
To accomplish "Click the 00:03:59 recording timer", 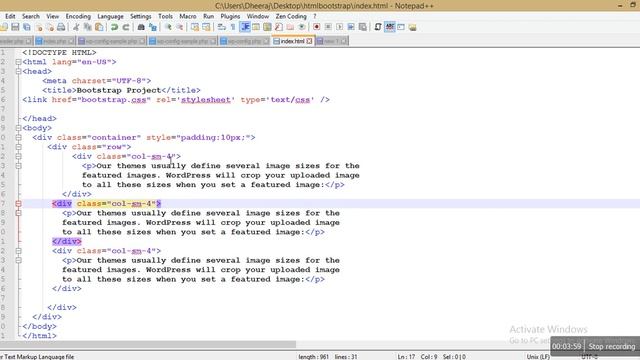I will 567,347.
